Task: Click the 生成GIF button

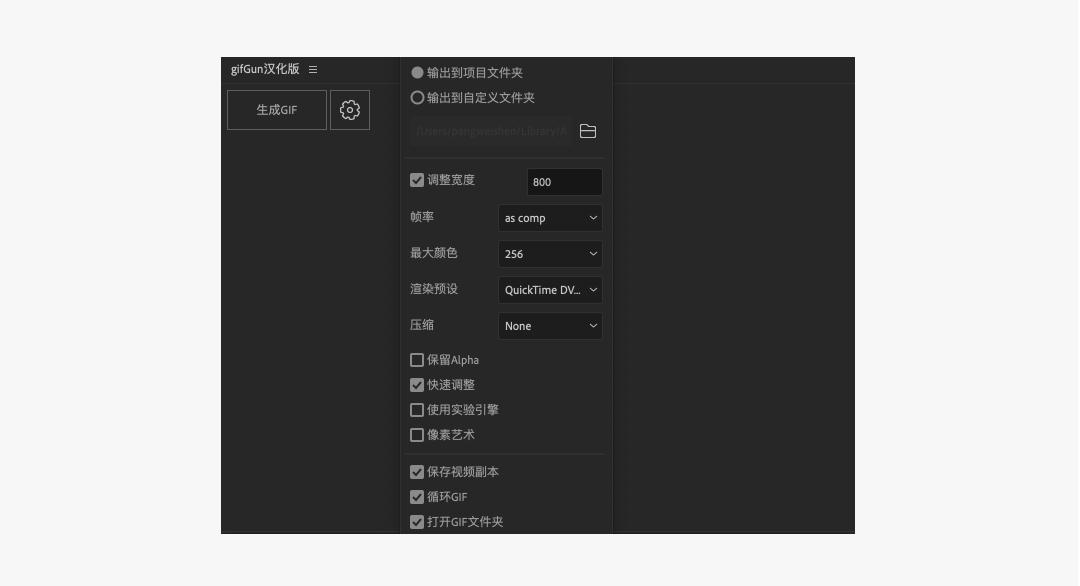Action: (276, 110)
